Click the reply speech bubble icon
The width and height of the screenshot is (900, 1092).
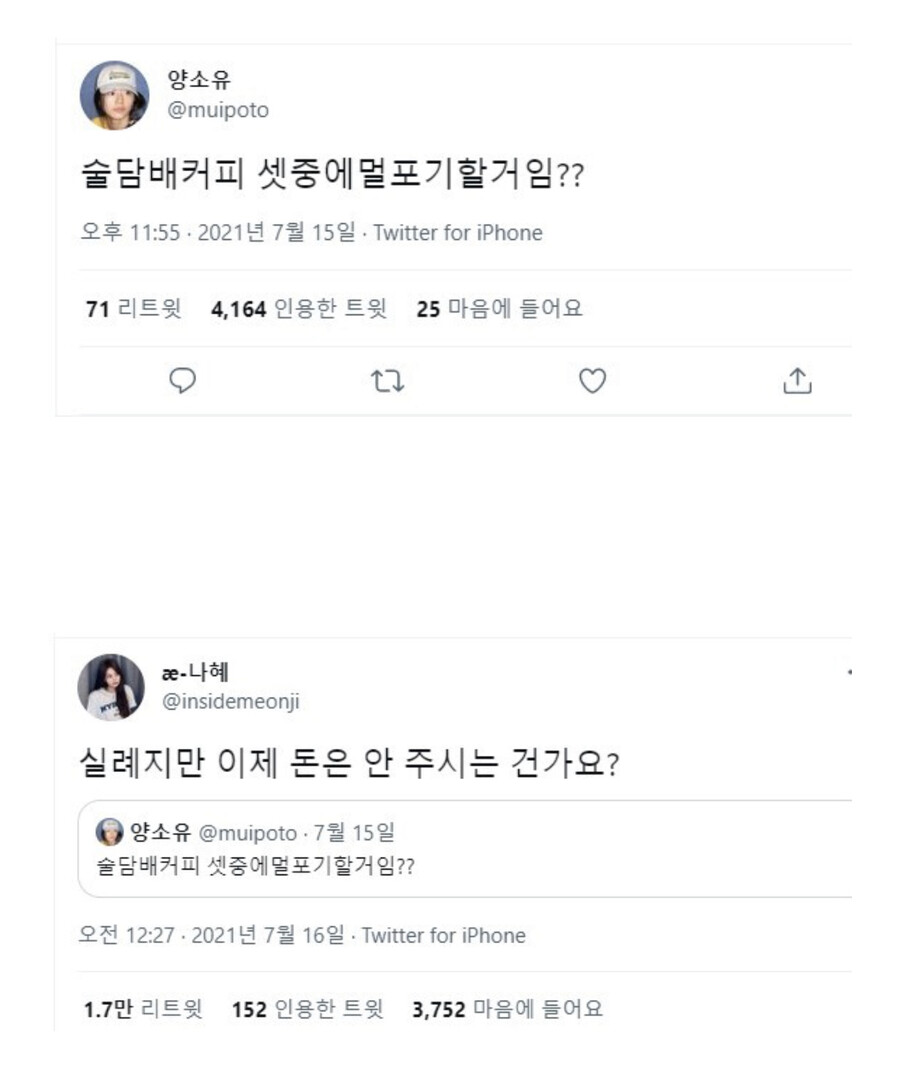pyautogui.click(x=183, y=380)
